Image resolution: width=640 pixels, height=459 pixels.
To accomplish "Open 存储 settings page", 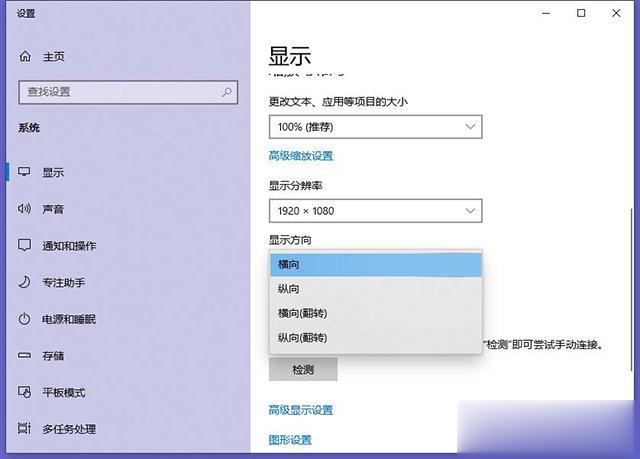I will 53,356.
